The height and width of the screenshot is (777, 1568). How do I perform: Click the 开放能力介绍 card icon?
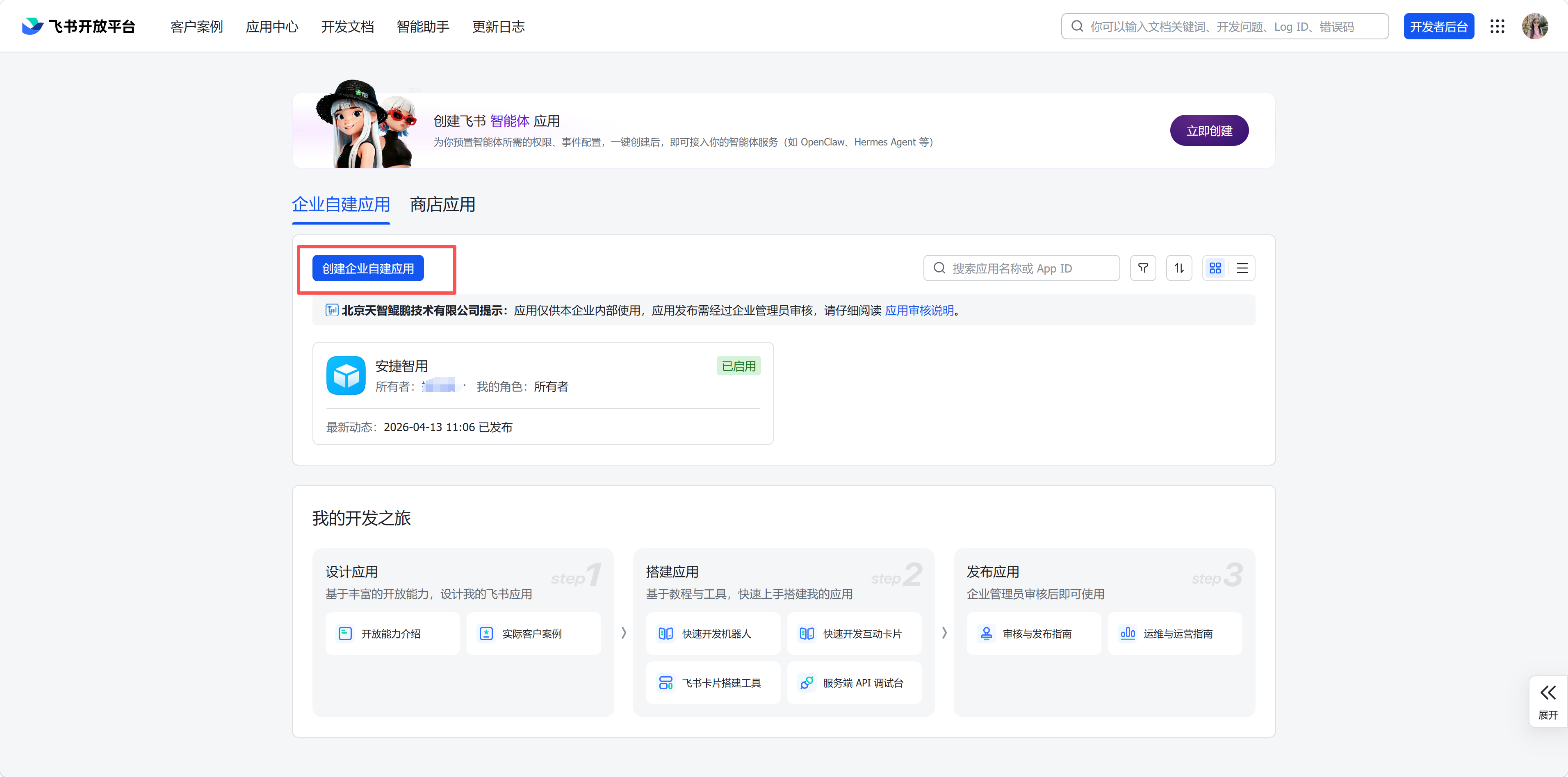(x=345, y=634)
